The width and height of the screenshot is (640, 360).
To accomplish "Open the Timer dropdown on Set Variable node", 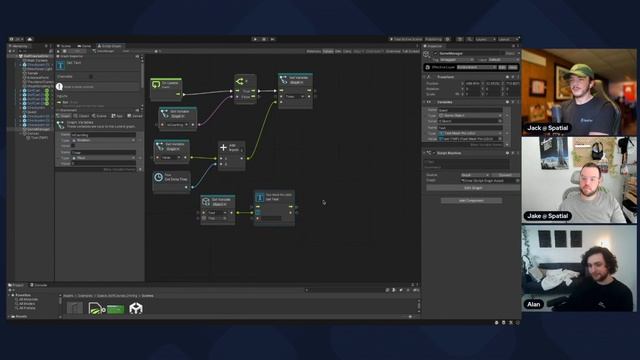I will click(295, 96).
